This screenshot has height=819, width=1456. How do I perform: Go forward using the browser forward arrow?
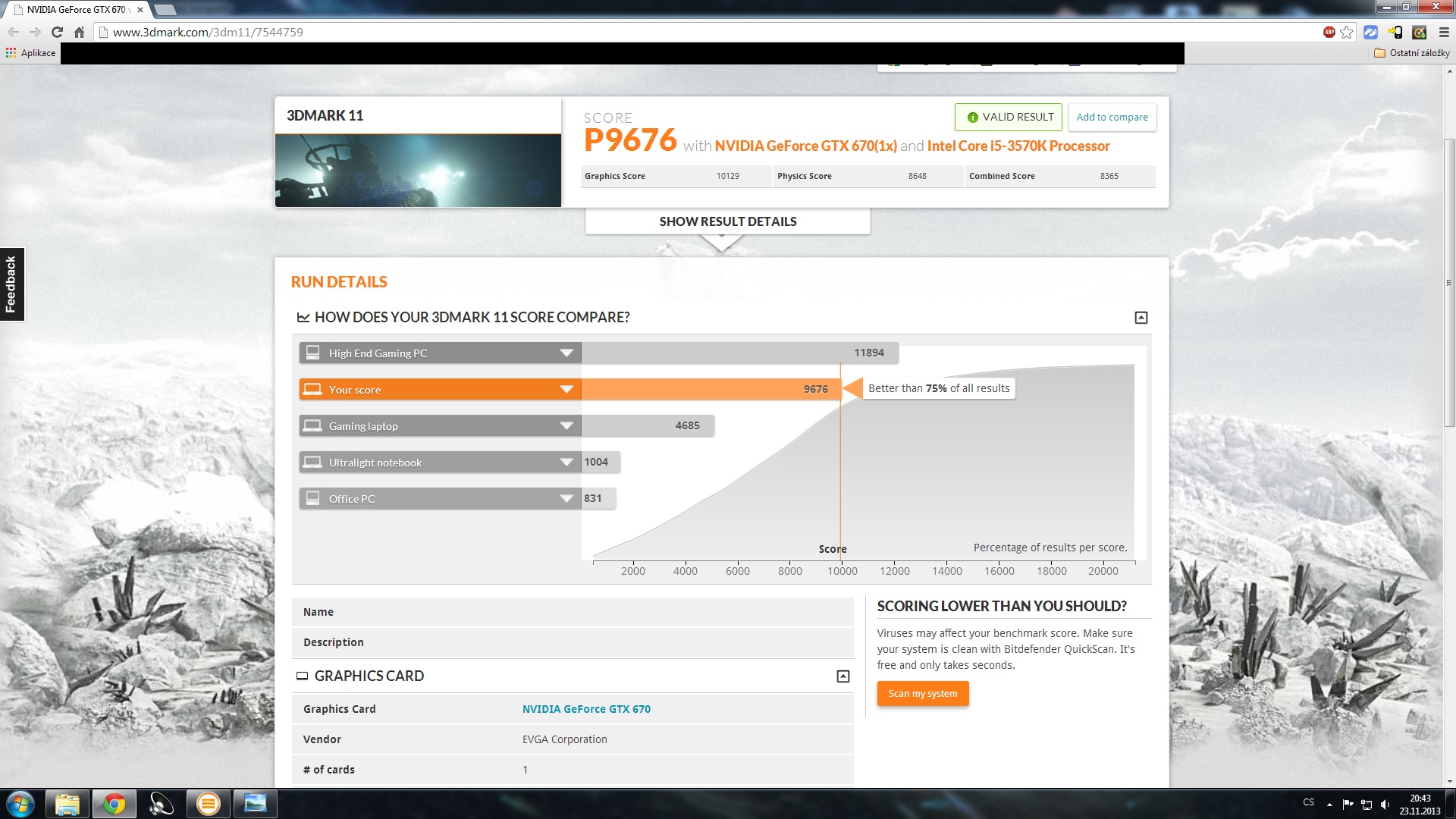[x=35, y=32]
